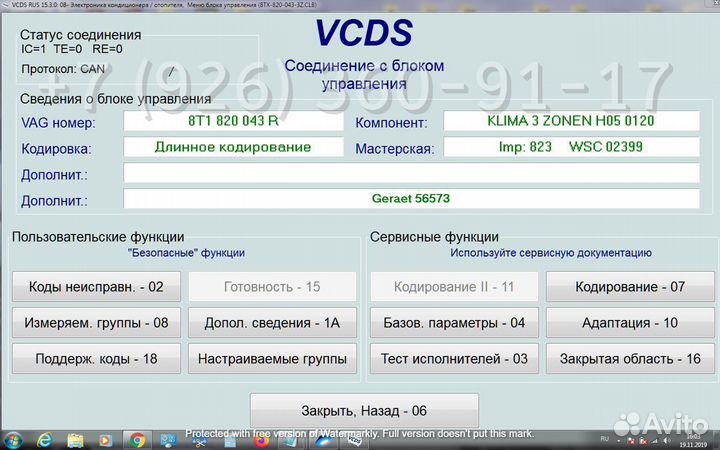Click the greyed-out Готовность - 15 button
The height and width of the screenshot is (450, 720).
coord(272,287)
